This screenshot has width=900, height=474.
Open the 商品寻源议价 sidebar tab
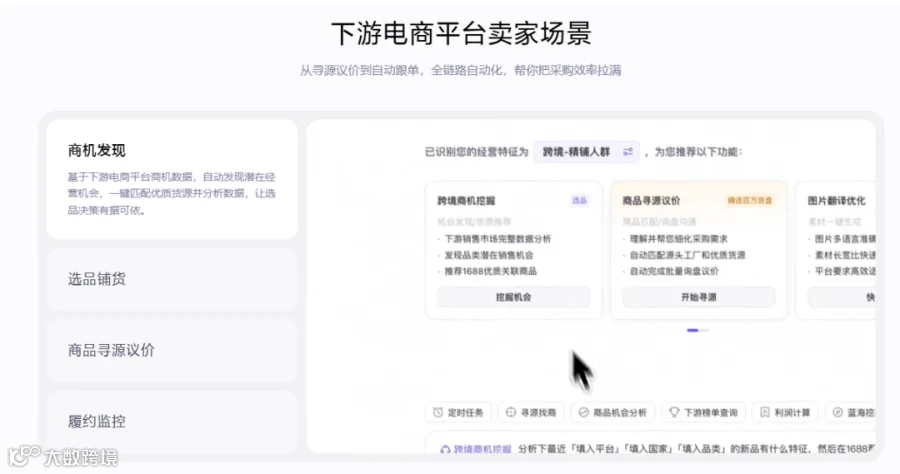172,350
